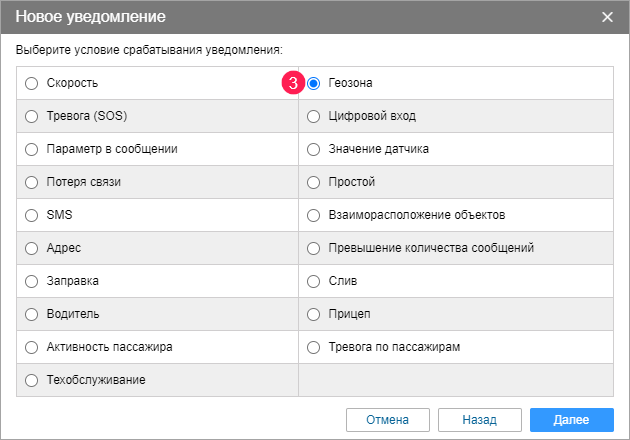The image size is (630, 440).
Task: Select the SMS radio option
Action: pos(32,215)
